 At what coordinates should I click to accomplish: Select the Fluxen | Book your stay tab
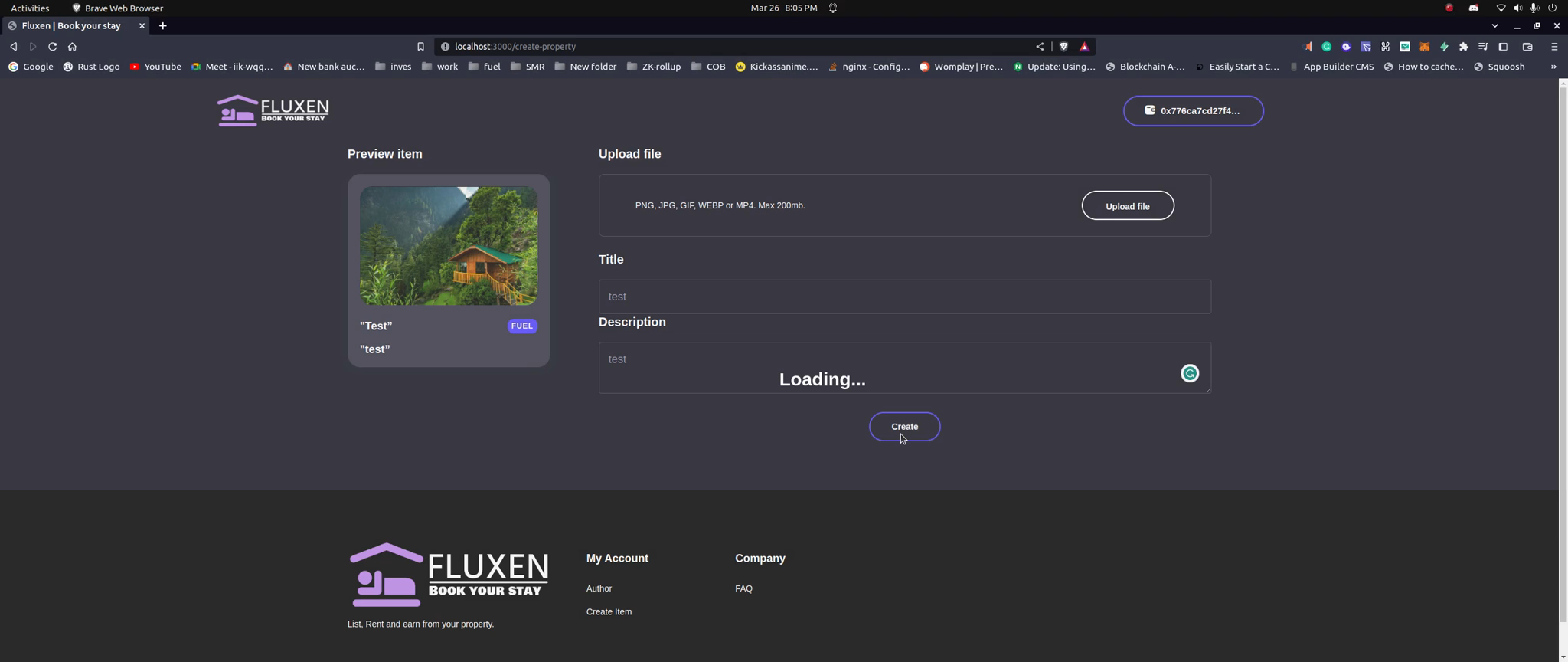point(76,26)
